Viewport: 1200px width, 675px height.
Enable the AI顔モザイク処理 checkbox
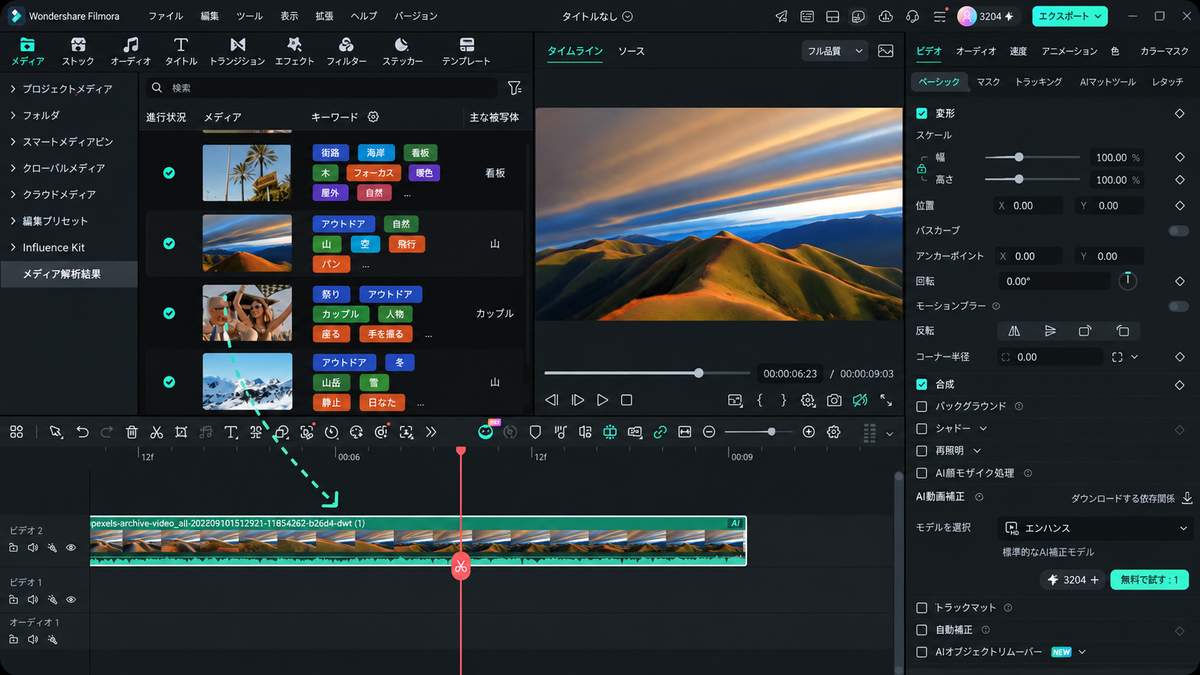tap(922, 473)
